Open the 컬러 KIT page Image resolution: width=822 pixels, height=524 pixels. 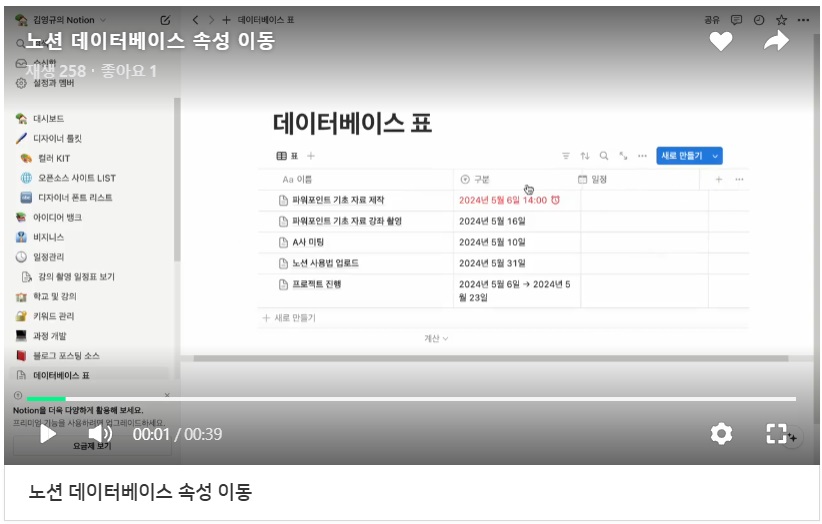point(53,158)
